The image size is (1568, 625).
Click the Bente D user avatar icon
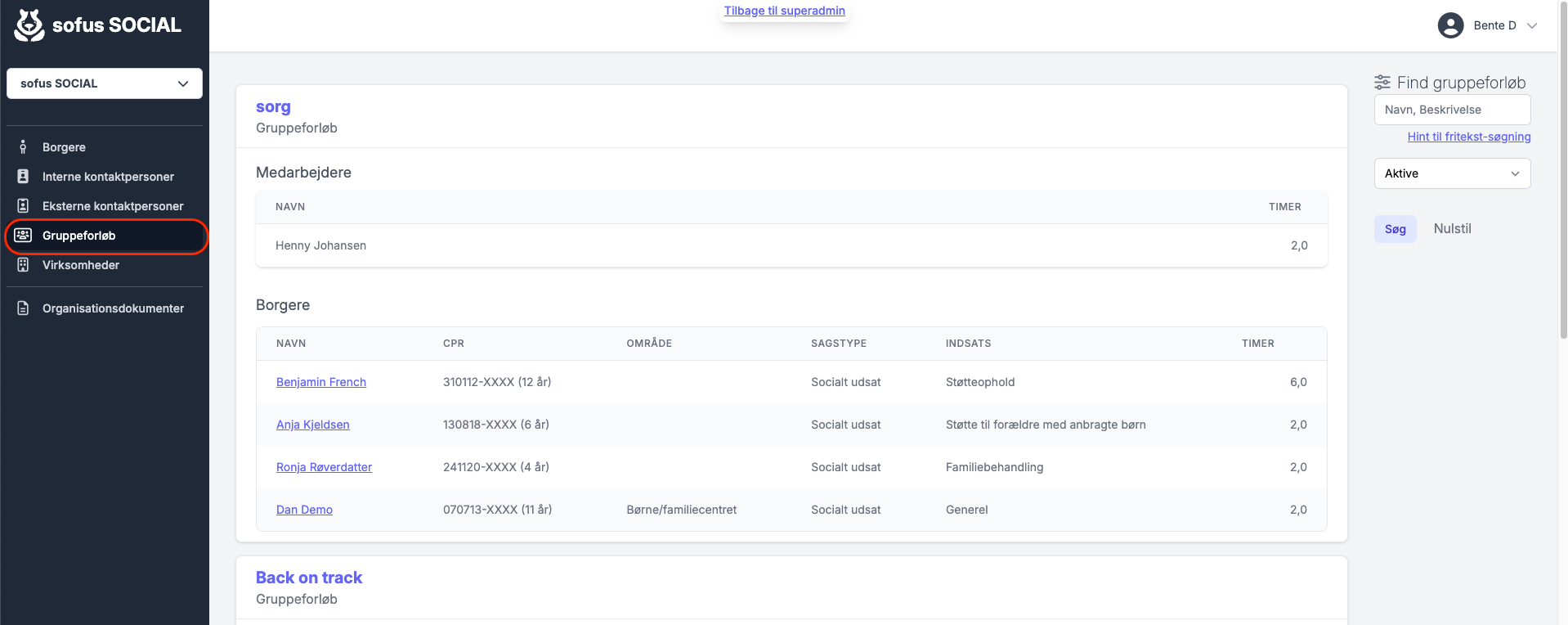point(1450,25)
